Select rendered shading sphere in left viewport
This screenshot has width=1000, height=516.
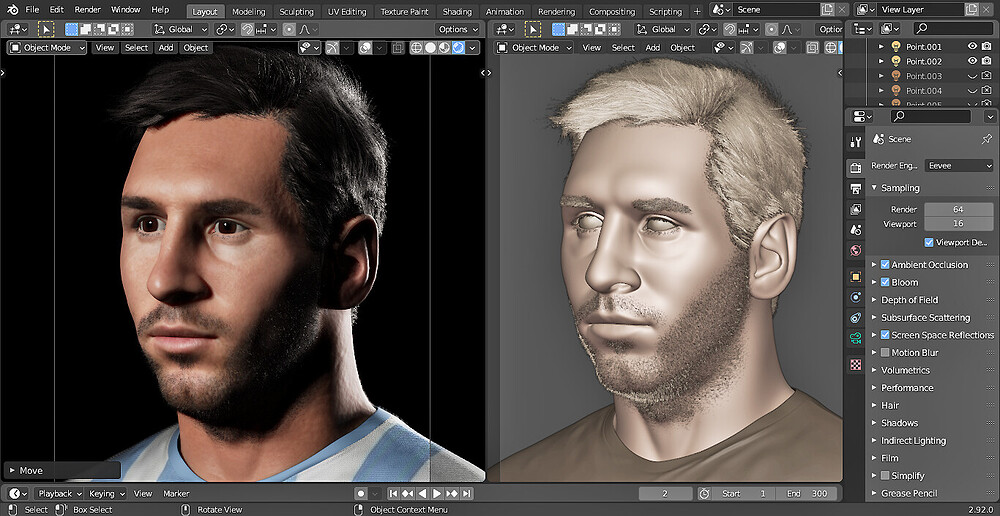coord(458,48)
